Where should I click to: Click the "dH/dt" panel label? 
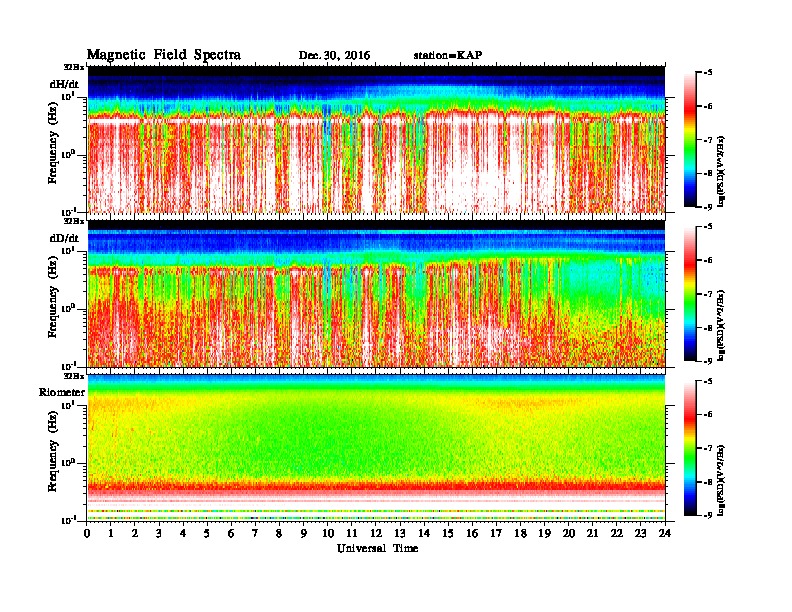(x=64, y=84)
